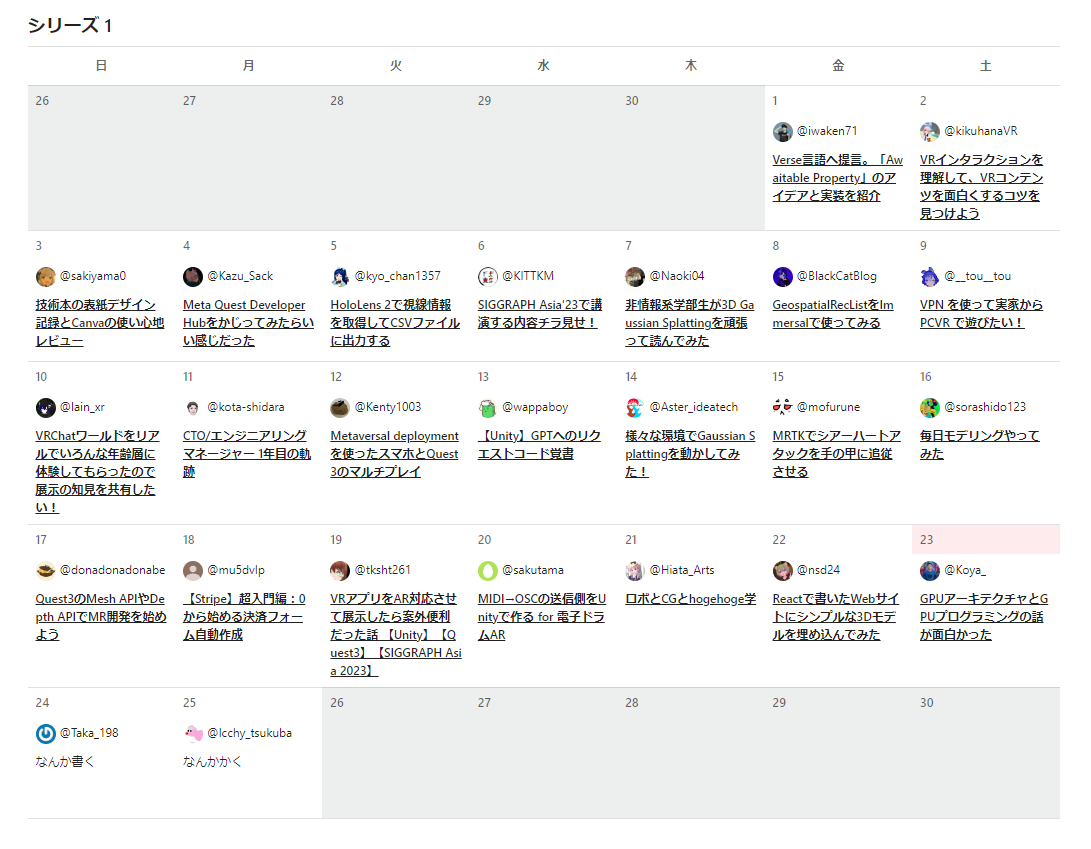Click the avatar icon of @wappaboy
This screenshot has width=1091, height=849.
pyautogui.click(x=488, y=408)
